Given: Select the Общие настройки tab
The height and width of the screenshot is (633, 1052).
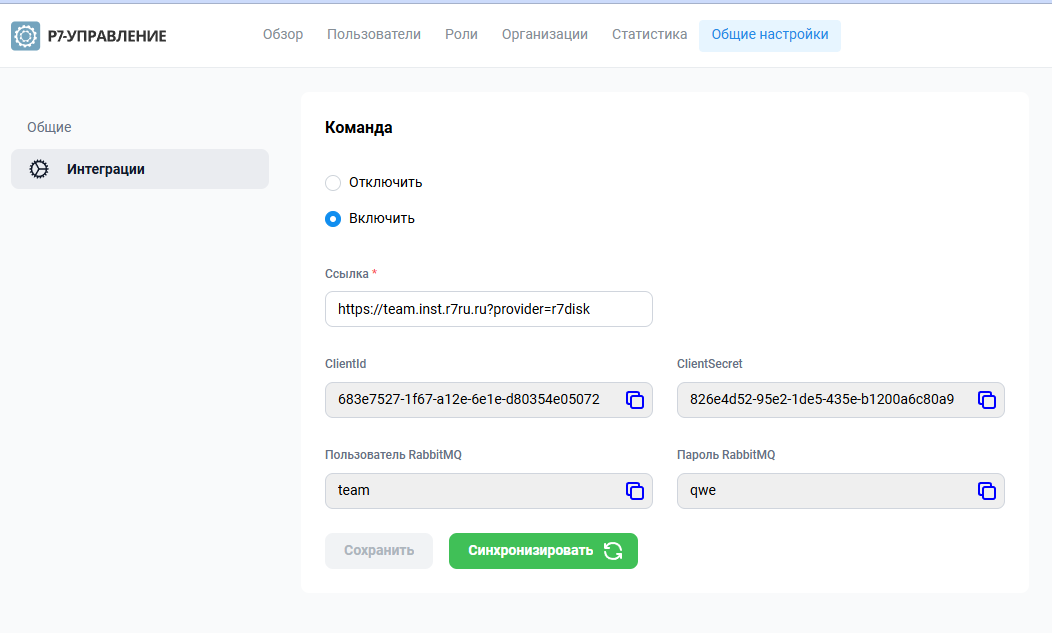Looking at the screenshot, I should [x=770, y=35].
